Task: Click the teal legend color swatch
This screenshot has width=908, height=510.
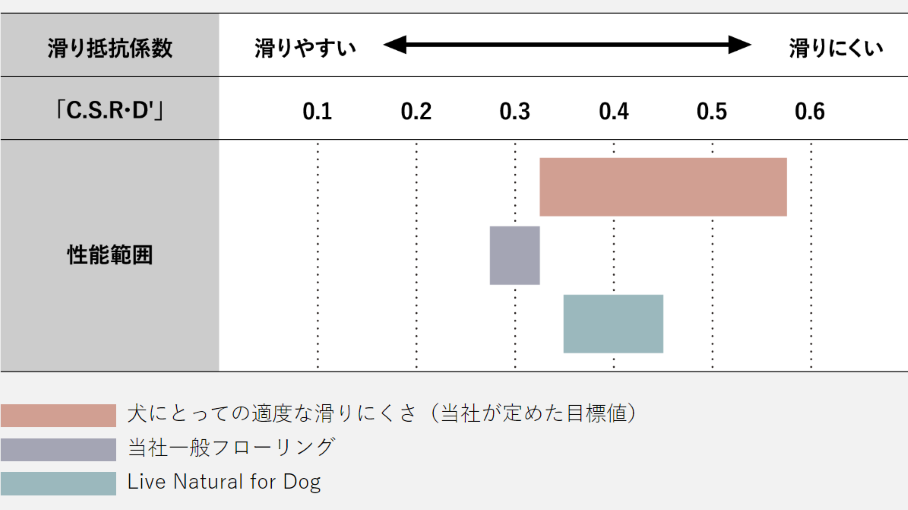Action: (58, 483)
